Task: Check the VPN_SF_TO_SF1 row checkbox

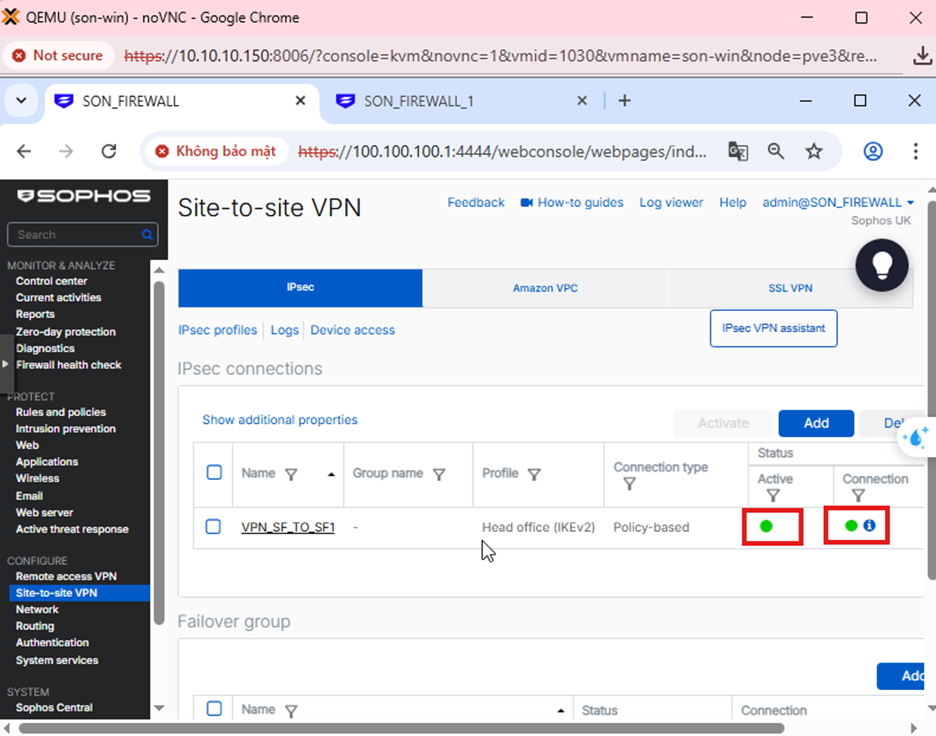Action: [213, 527]
